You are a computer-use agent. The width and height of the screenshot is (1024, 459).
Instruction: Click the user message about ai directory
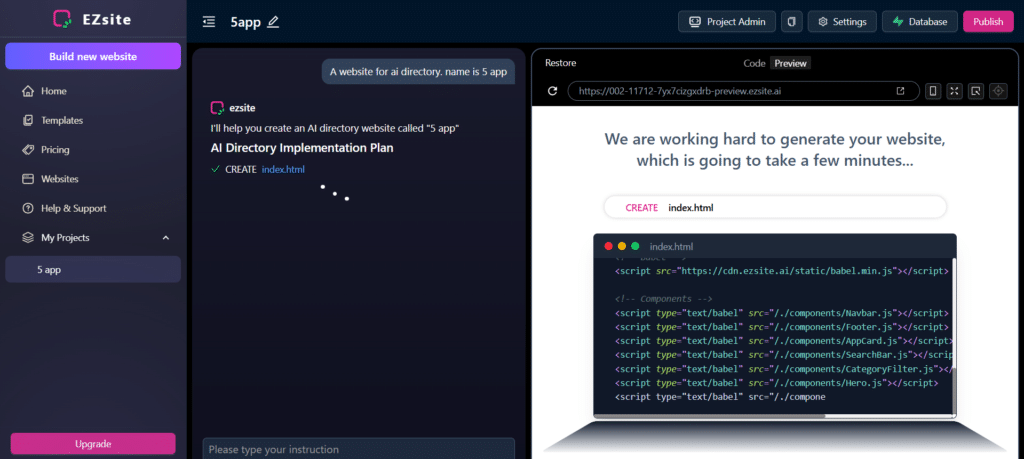click(x=418, y=72)
